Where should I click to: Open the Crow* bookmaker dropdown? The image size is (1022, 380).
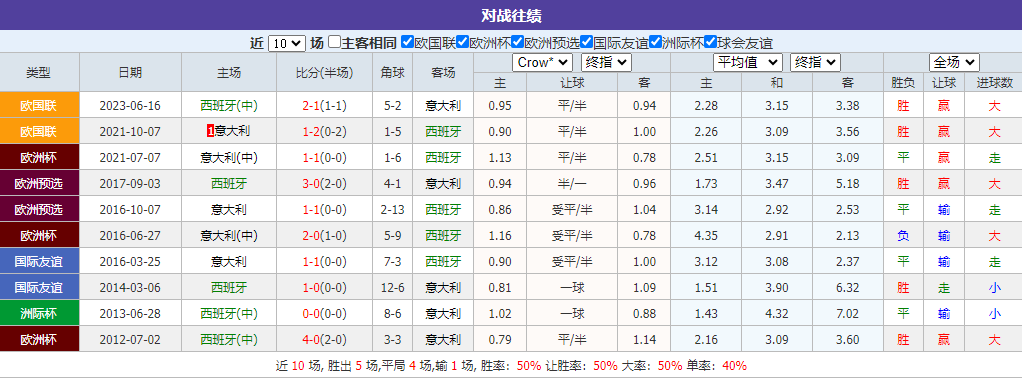coord(542,63)
